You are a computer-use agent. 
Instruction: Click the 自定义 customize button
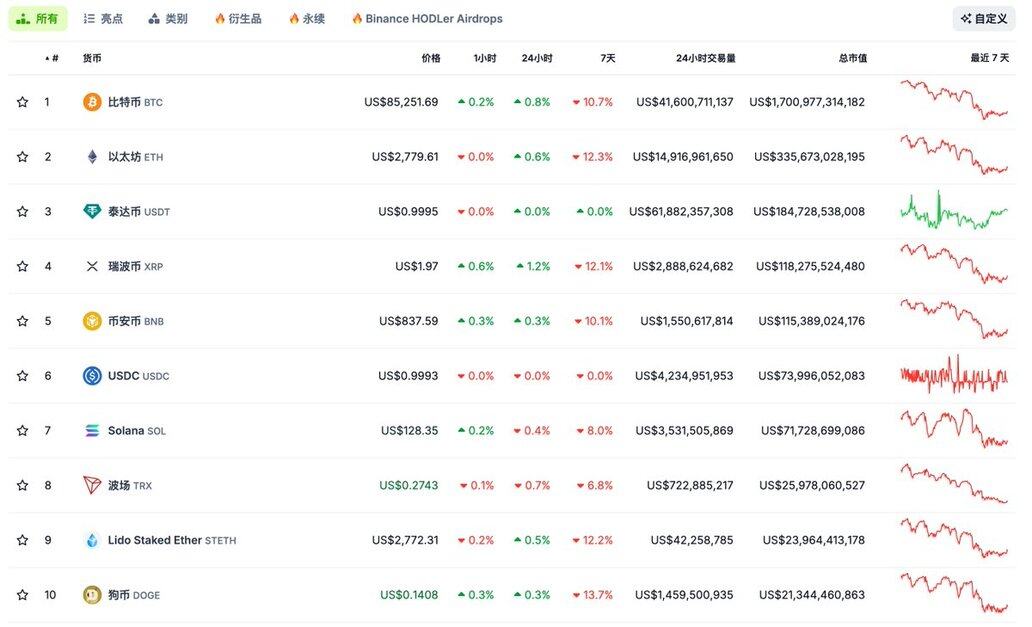tap(983, 19)
